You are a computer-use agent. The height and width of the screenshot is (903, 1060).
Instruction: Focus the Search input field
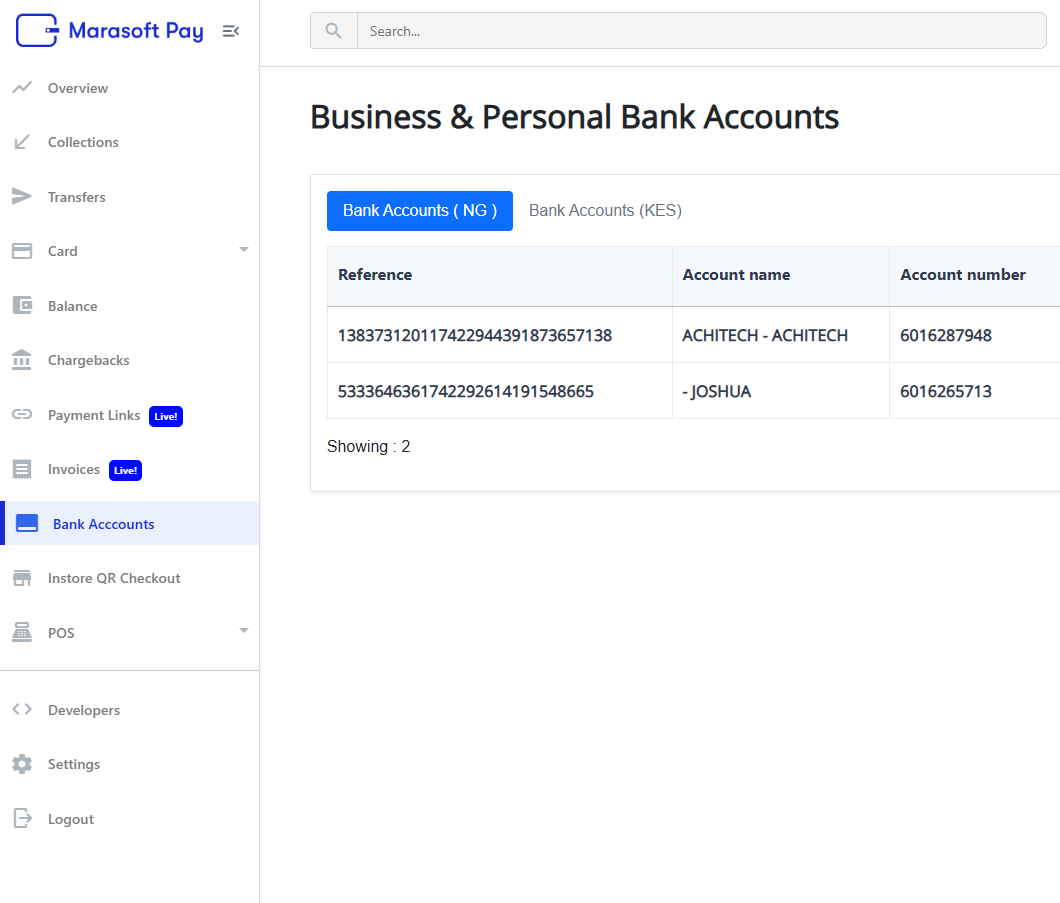click(700, 31)
